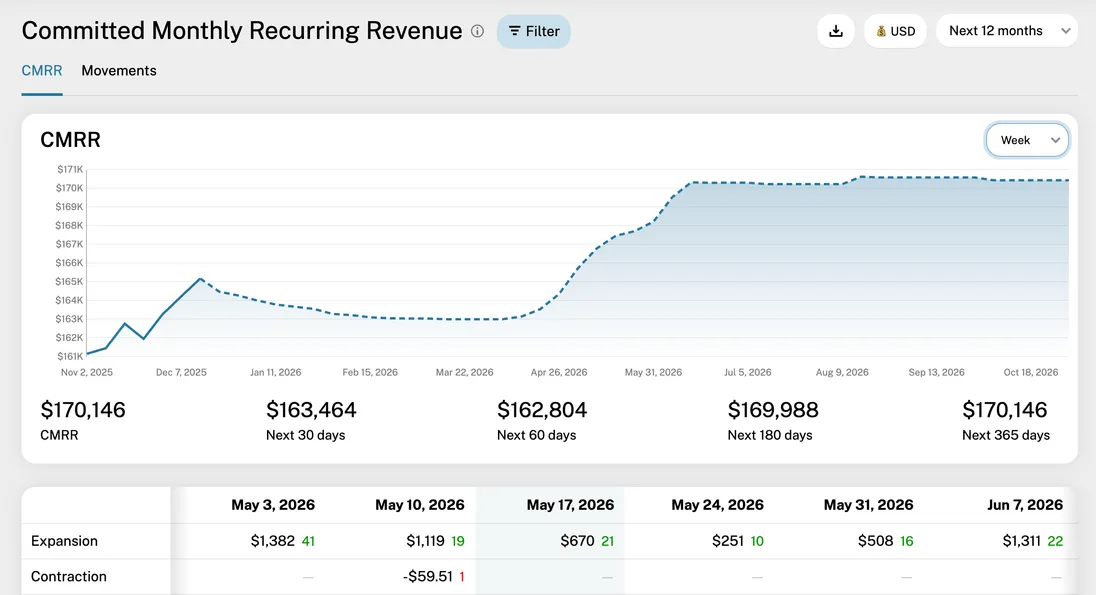Click the red contraction count 1 indicator
The height and width of the screenshot is (595, 1096).
coord(463,577)
